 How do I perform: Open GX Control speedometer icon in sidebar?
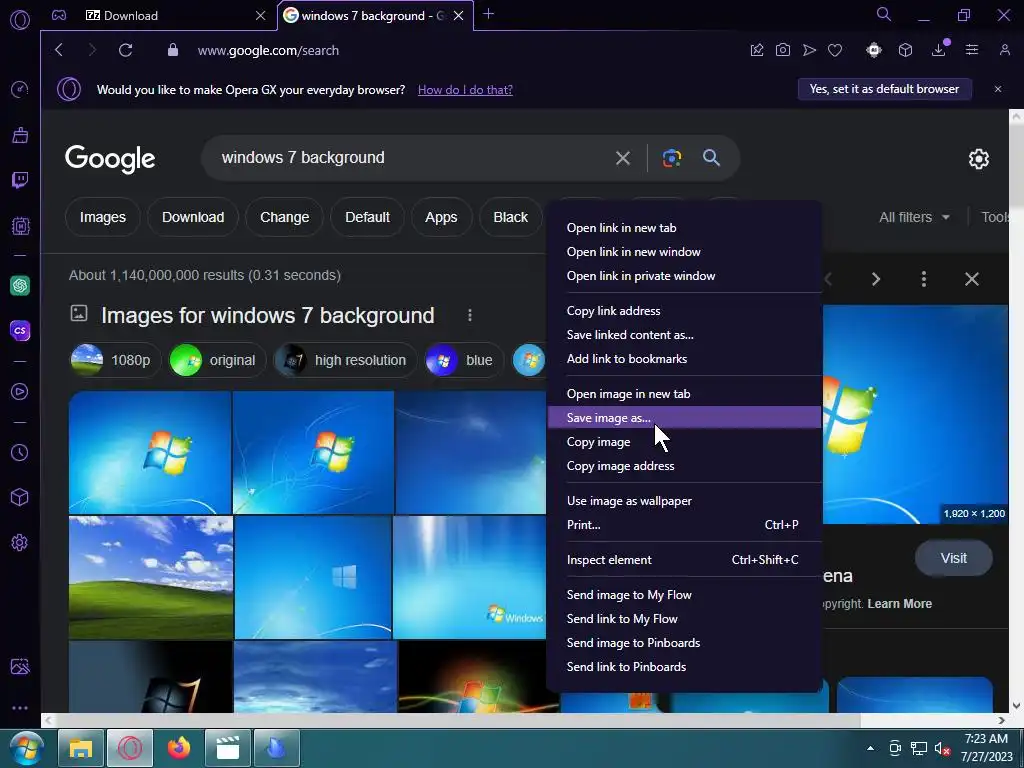[x=20, y=89]
